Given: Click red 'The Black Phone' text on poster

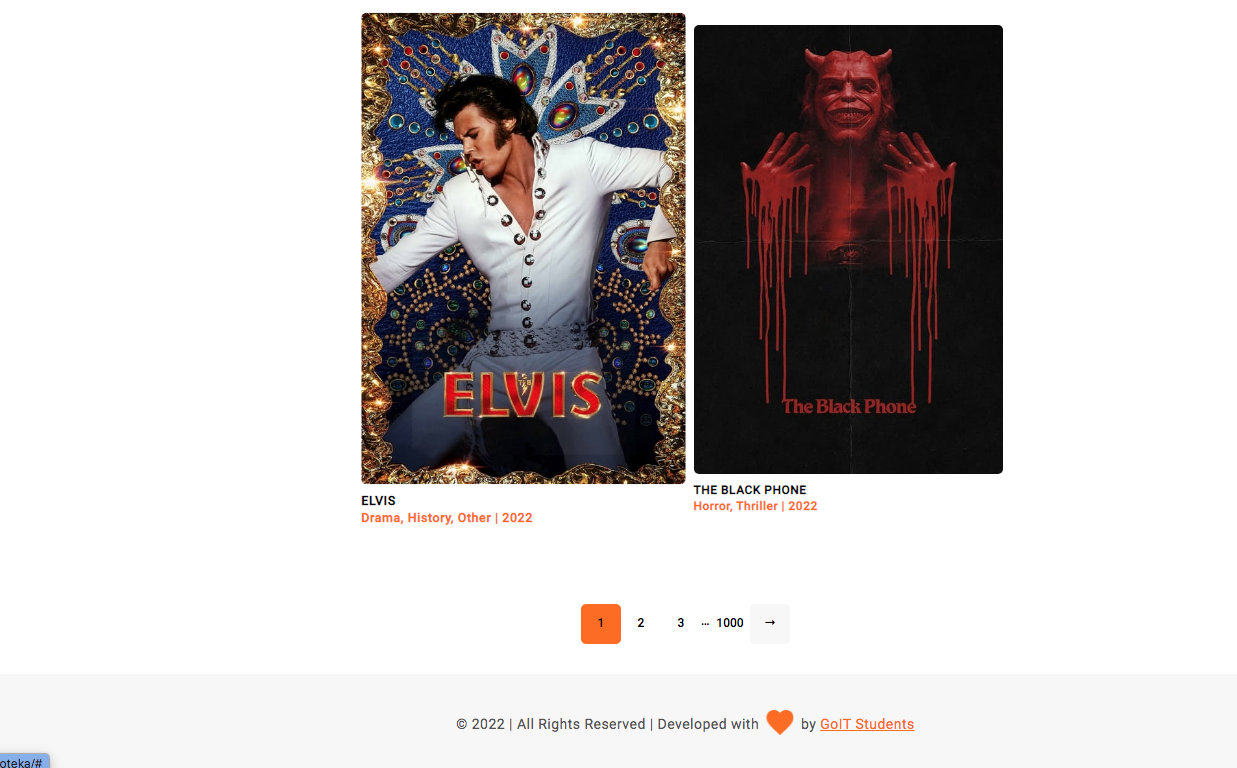Looking at the screenshot, I should 849,406.
